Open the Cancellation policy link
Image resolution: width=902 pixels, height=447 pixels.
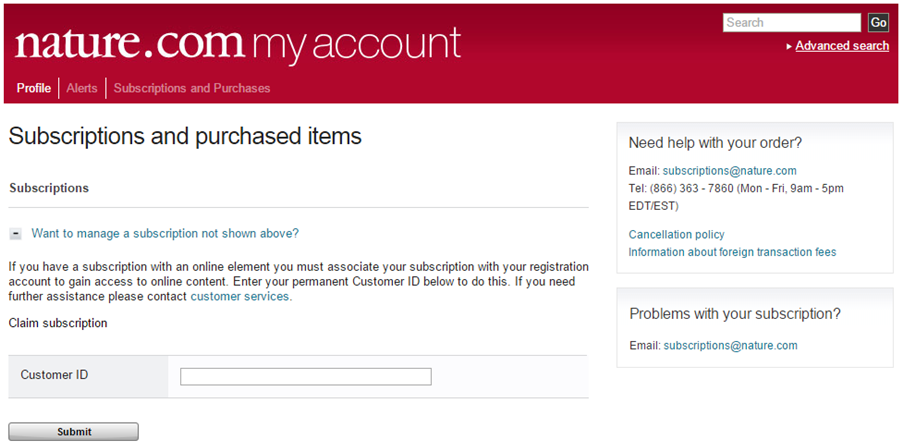point(676,234)
